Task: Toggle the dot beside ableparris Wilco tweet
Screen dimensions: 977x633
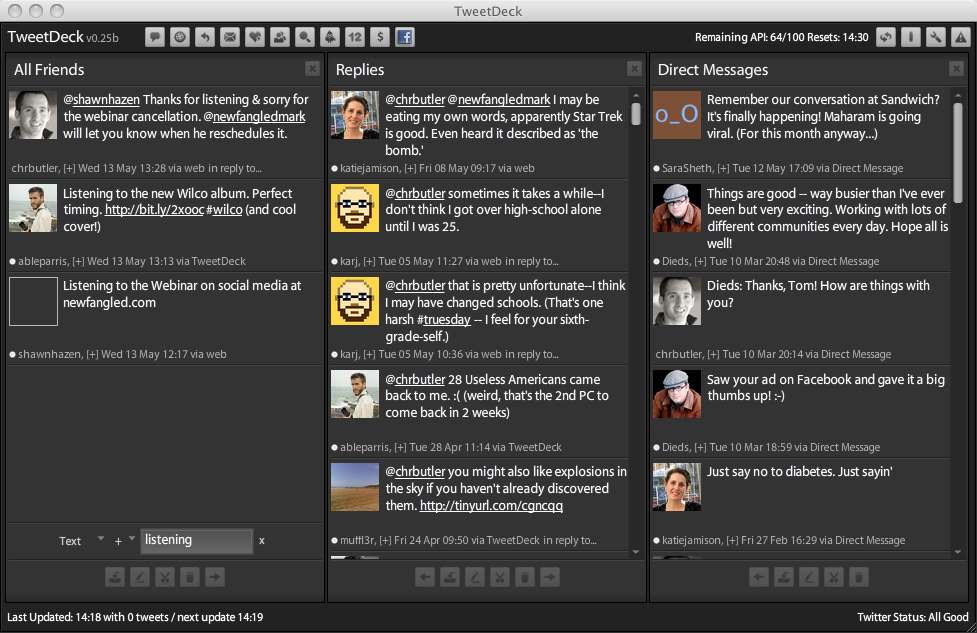Action: (12, 262)
